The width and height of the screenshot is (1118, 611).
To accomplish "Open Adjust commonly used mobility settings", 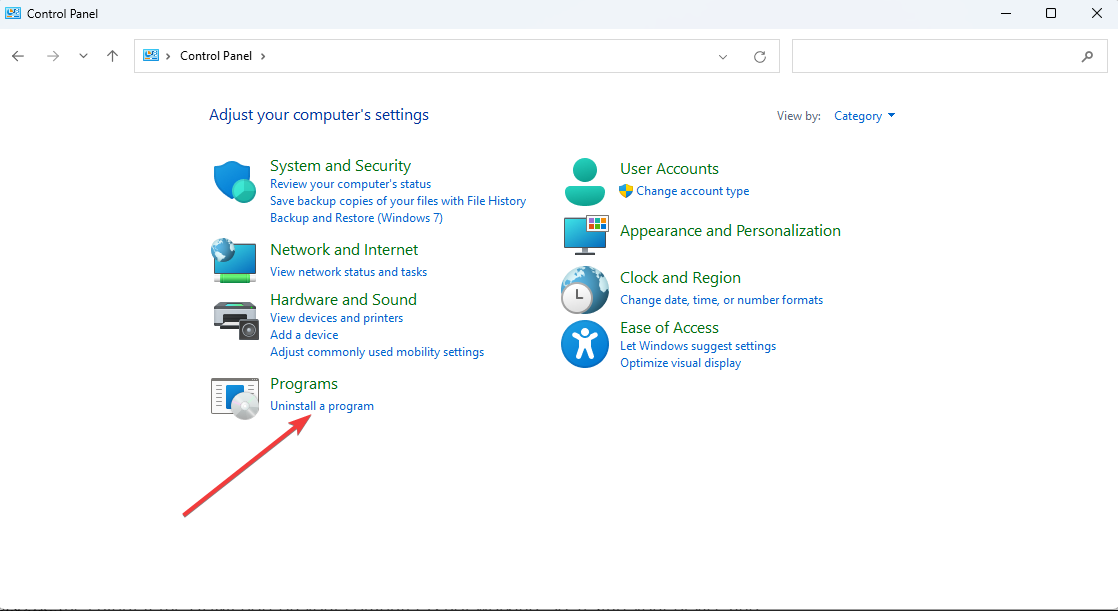I will coord(376,352).
